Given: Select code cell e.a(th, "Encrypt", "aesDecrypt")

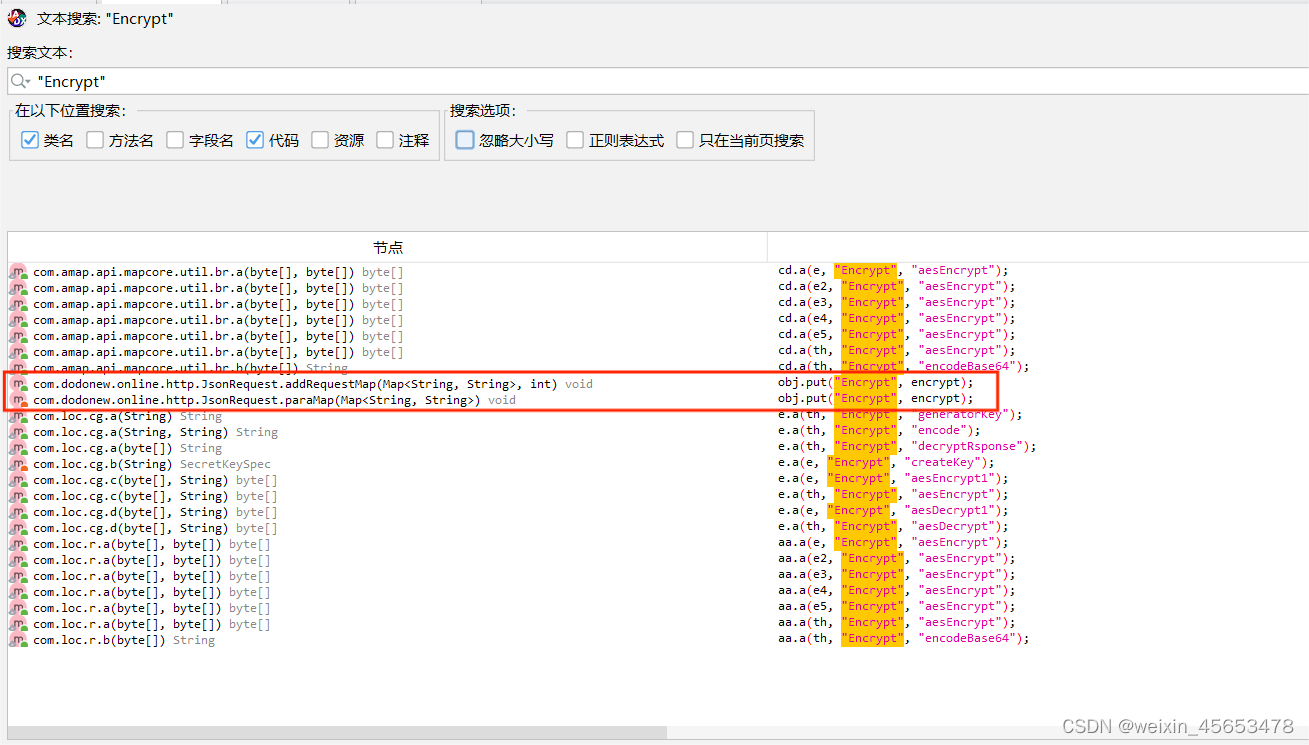Looking at the screenshot, I should (893, 526).
